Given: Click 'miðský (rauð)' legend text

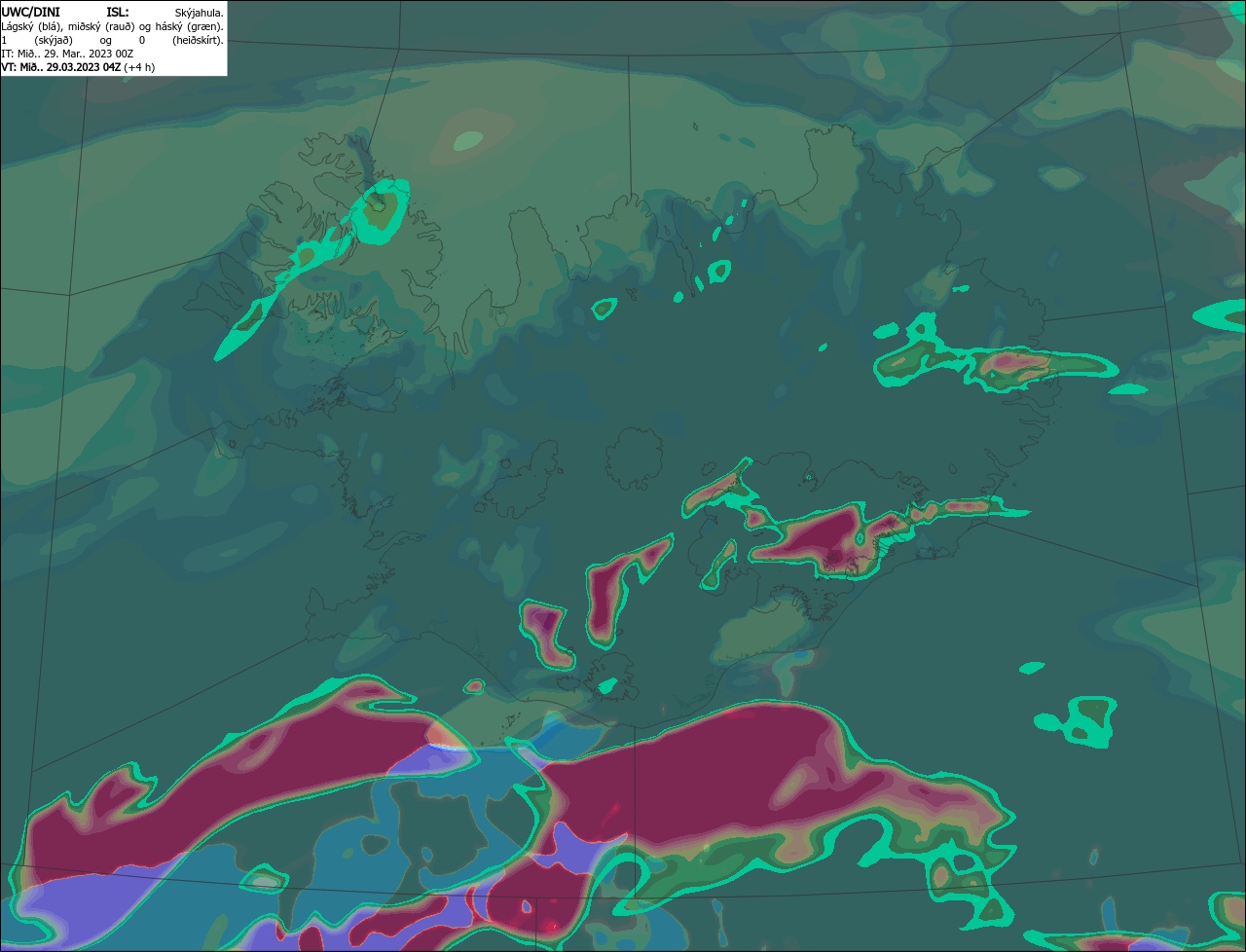Looking at the screenshot, I should pyautogui.click(x=101, y=27).
